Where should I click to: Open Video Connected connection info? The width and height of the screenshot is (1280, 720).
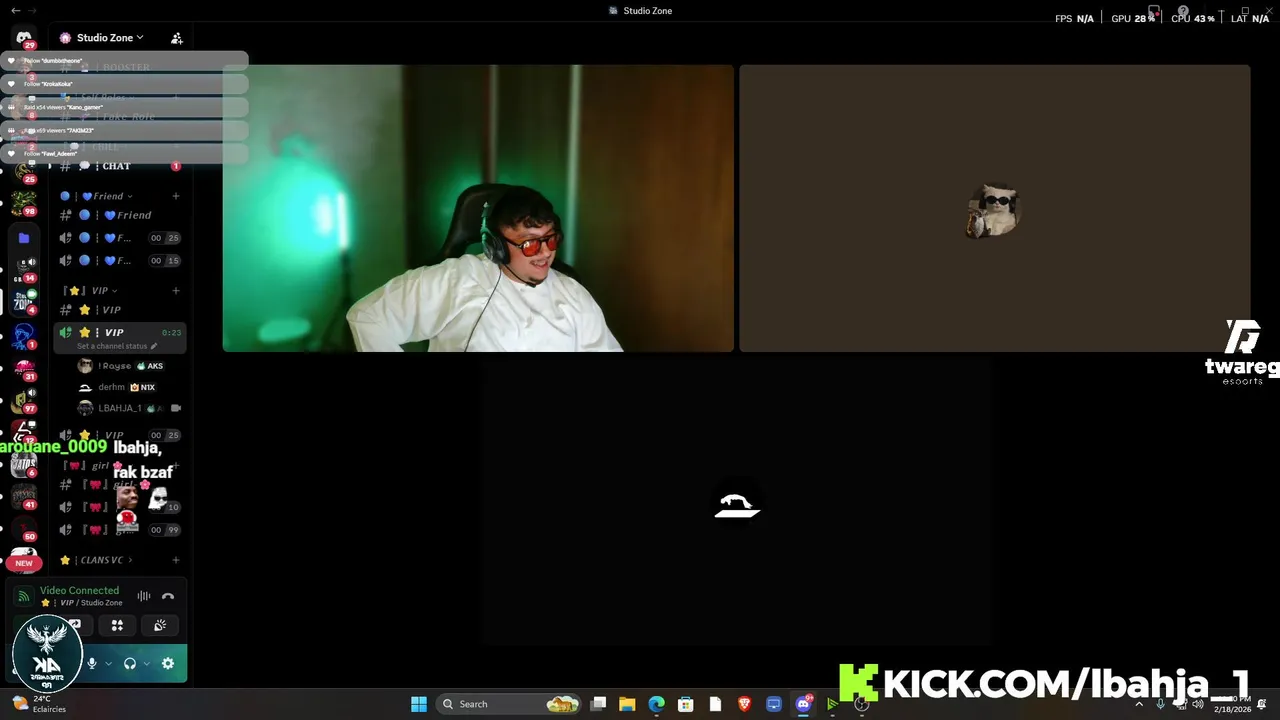pos(80,591)
